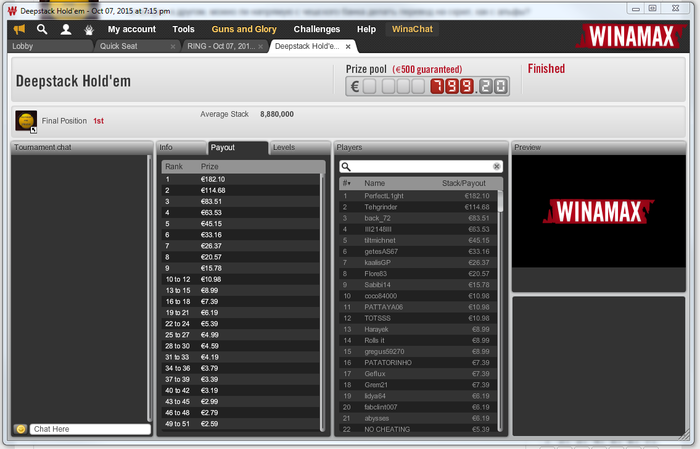
Task: Select player PATTAYA06 row
Action: coord(418,308)
